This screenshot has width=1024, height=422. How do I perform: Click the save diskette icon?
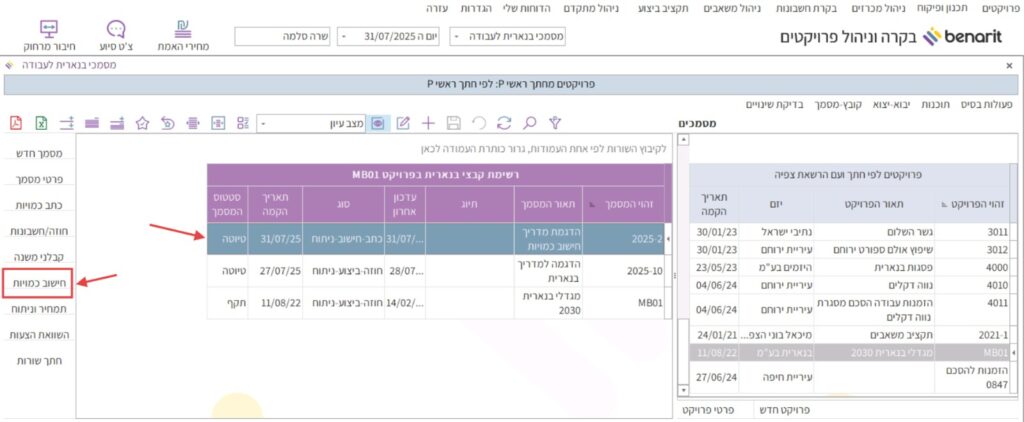[454, 123]
